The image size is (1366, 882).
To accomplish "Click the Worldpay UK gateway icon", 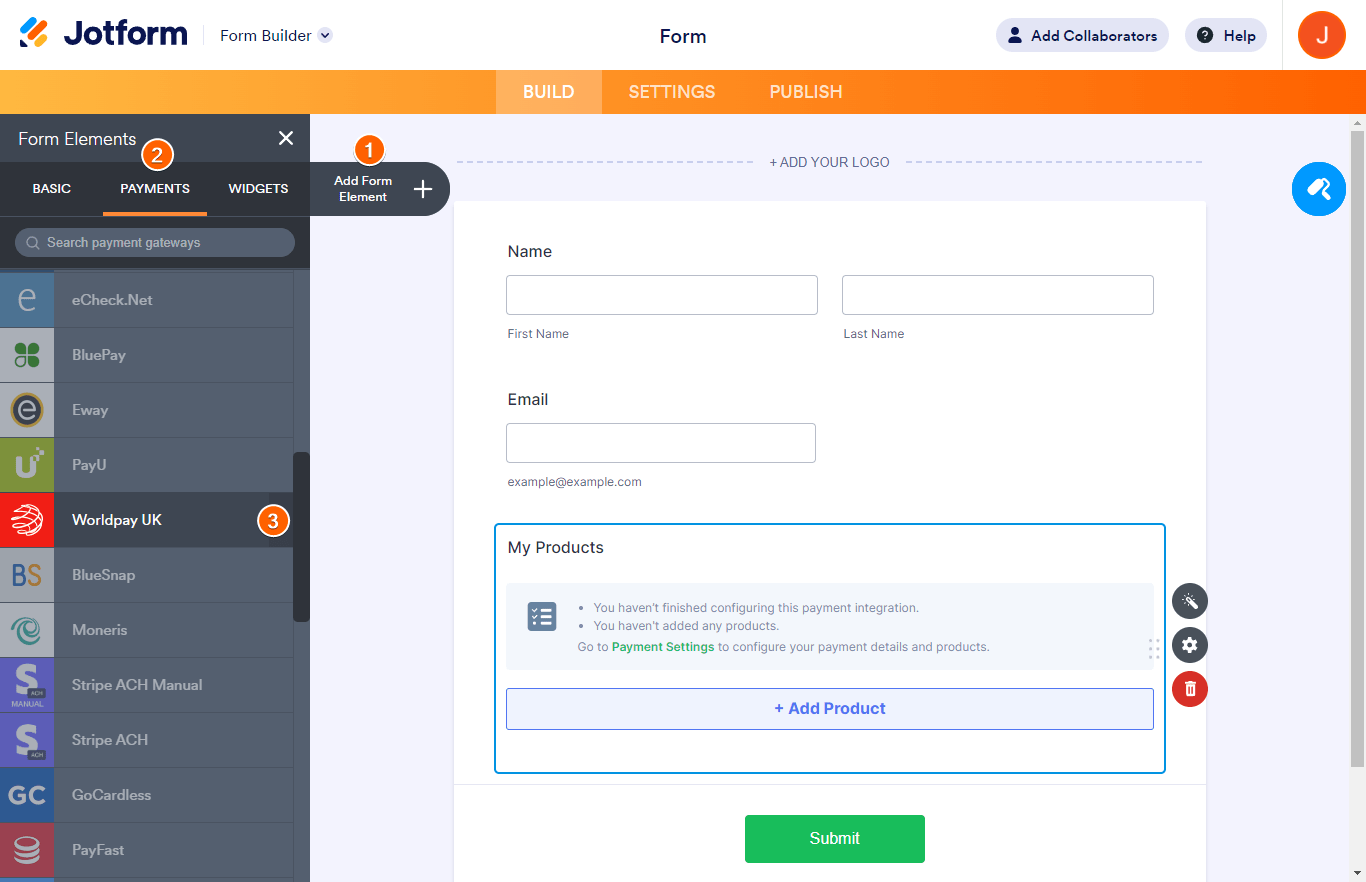I will pyautogui.click(x=27, y=520).
